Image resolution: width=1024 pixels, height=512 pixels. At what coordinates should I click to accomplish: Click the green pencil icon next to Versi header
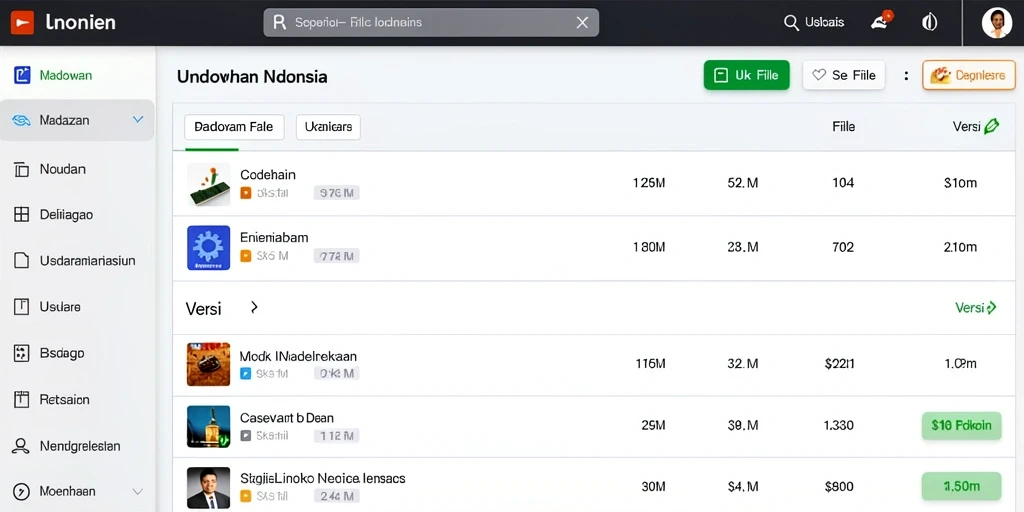point(991,126)
